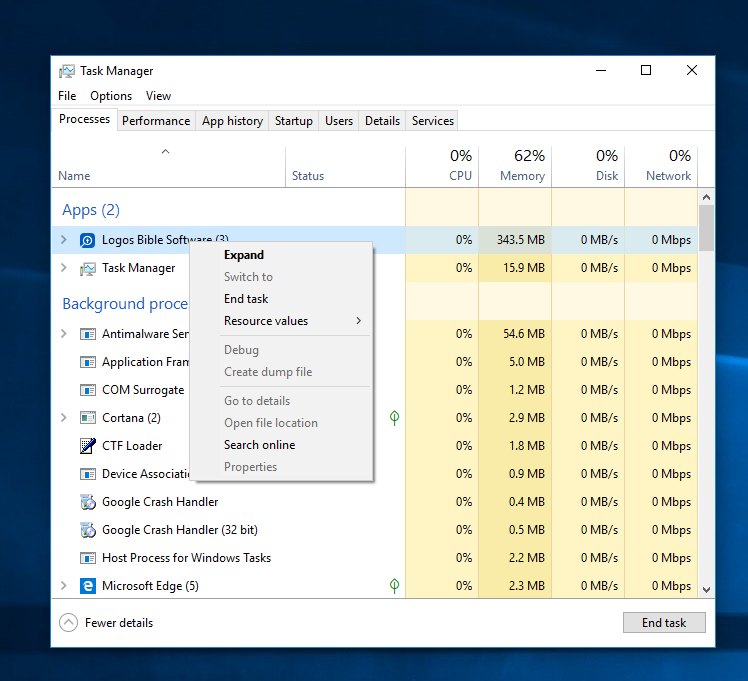Click the Apps (2) group heading
Viewport: 748px width, 681px height.
[91, 210]
